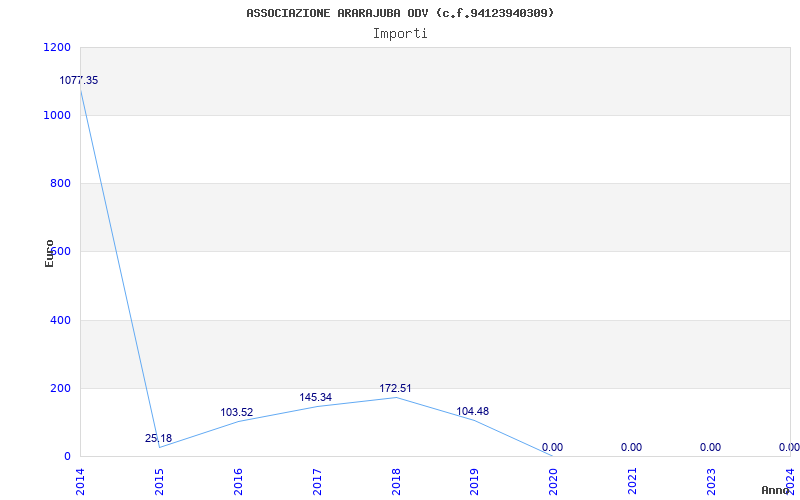Click the 2020 x-axis tick label

click(554, 481)
